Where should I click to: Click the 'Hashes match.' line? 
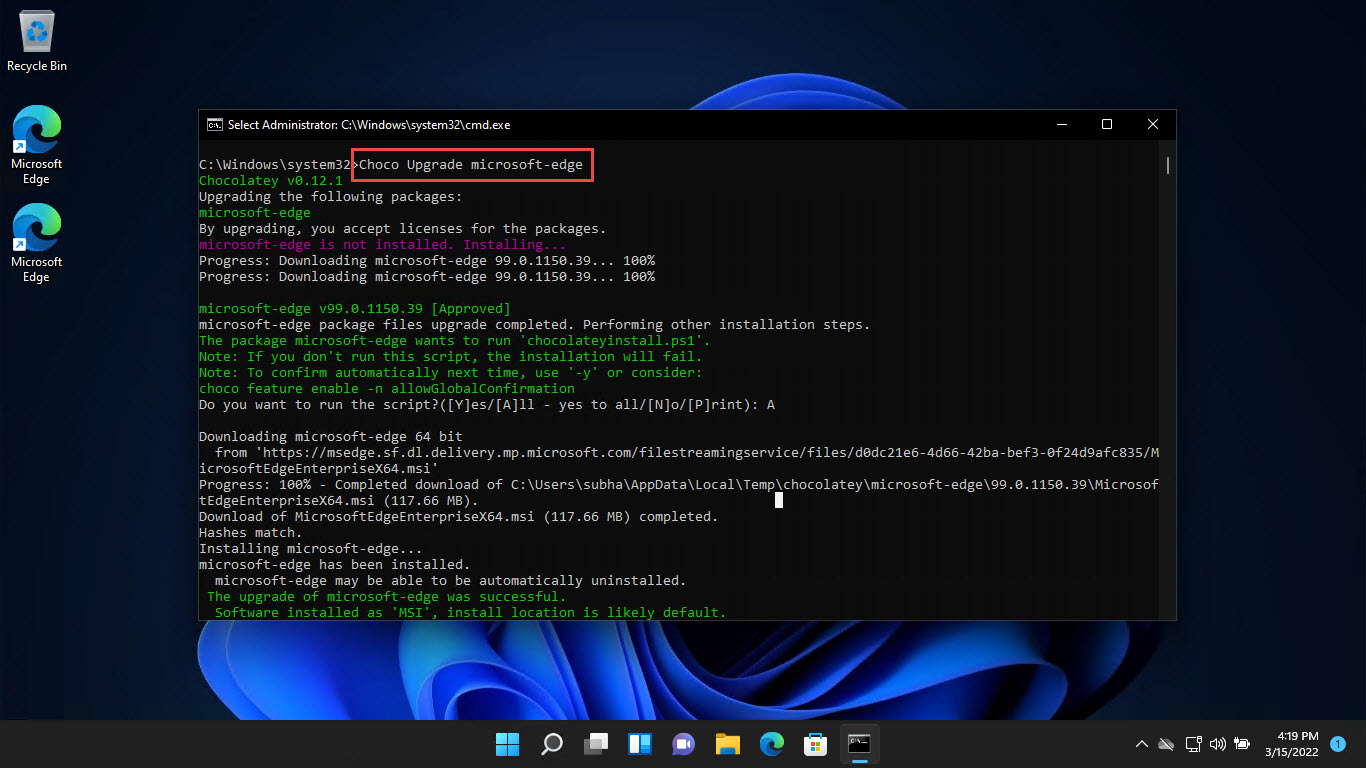(251, 533)
